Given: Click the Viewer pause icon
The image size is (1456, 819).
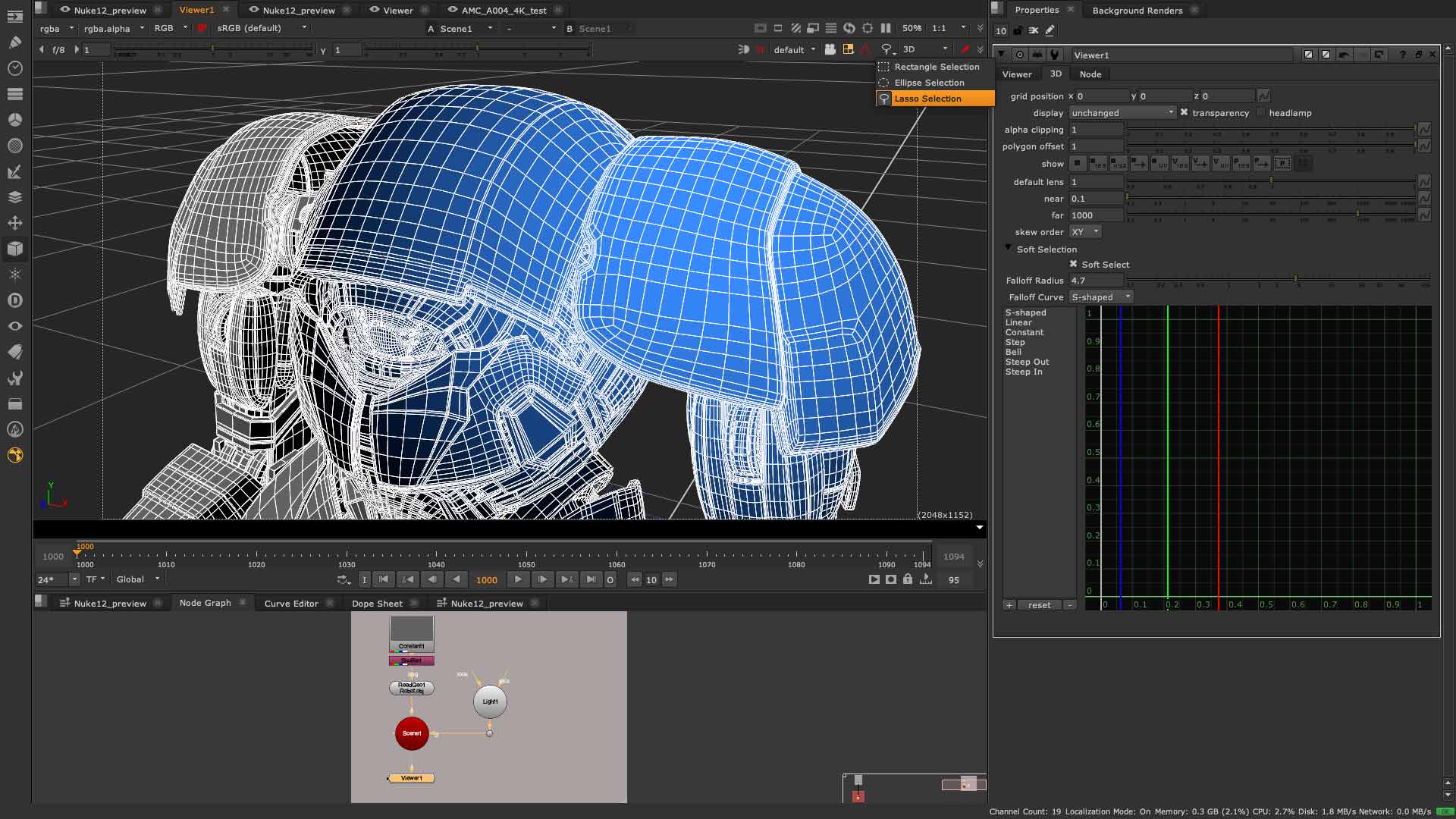Looking at the screenshot, I should pos(886,28).
